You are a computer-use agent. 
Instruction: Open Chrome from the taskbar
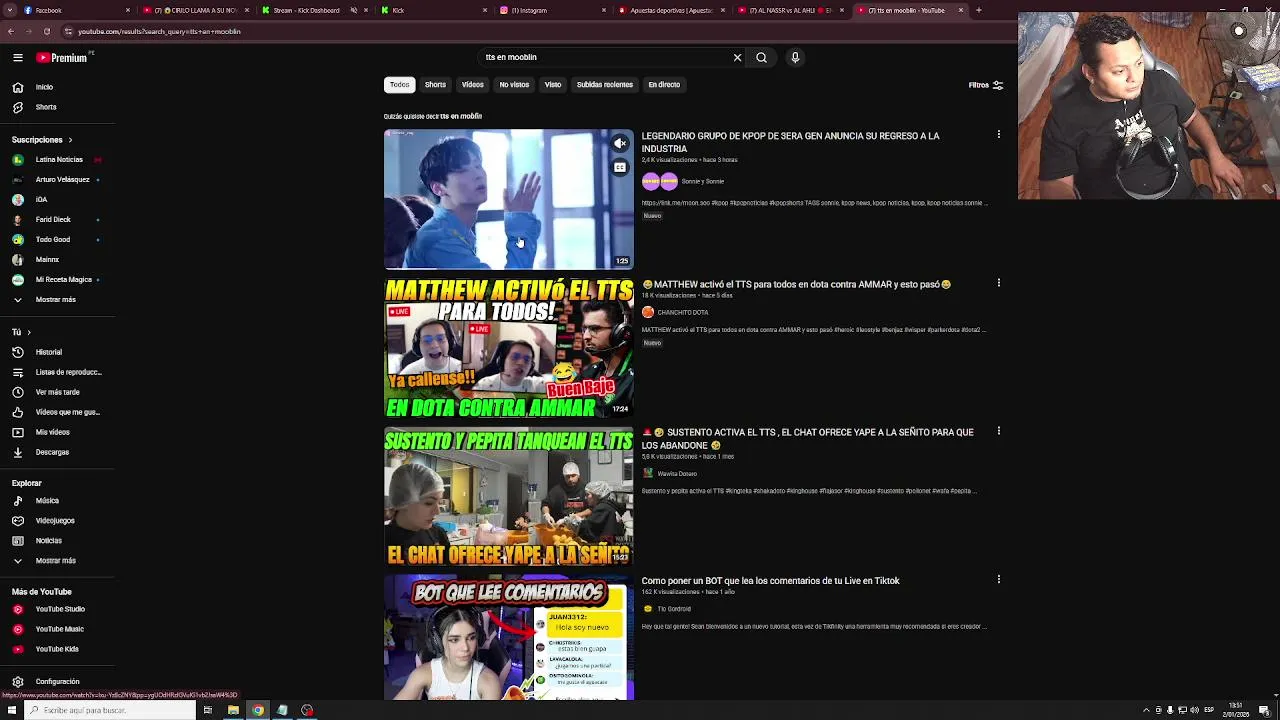tap(258, 710)
